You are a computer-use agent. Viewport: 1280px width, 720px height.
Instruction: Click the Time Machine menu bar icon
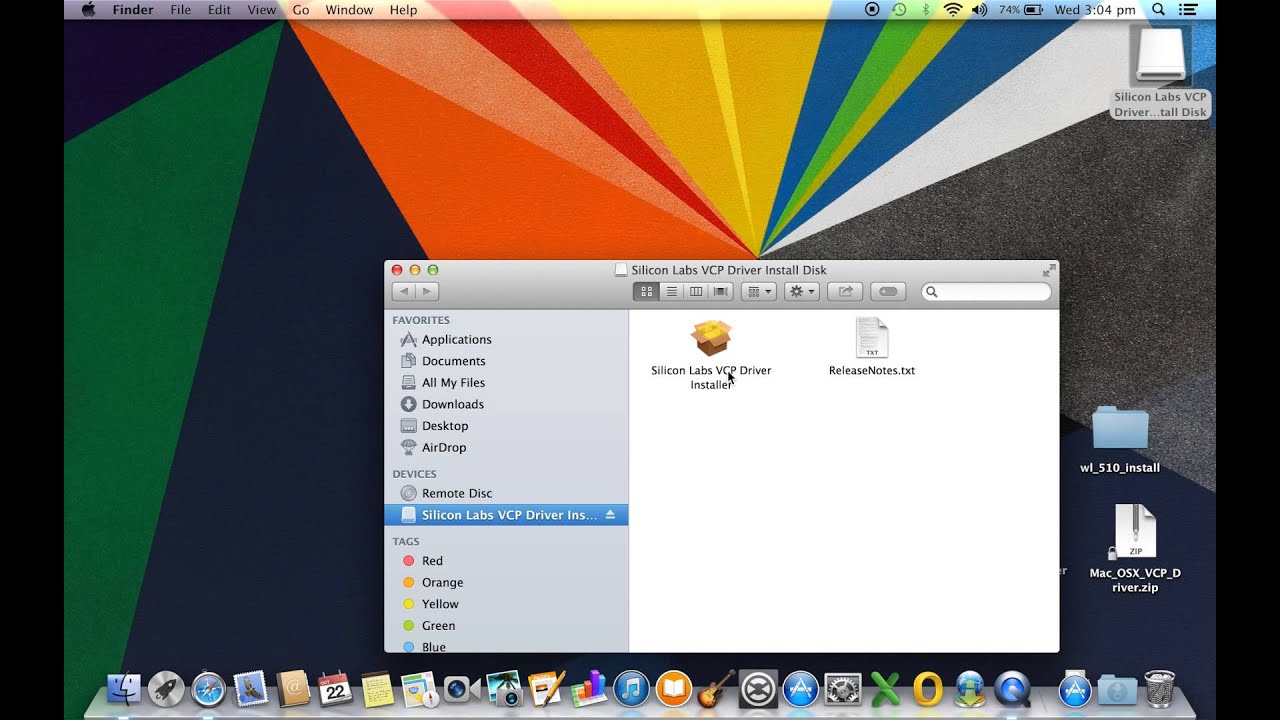click(x=899, y=10)
